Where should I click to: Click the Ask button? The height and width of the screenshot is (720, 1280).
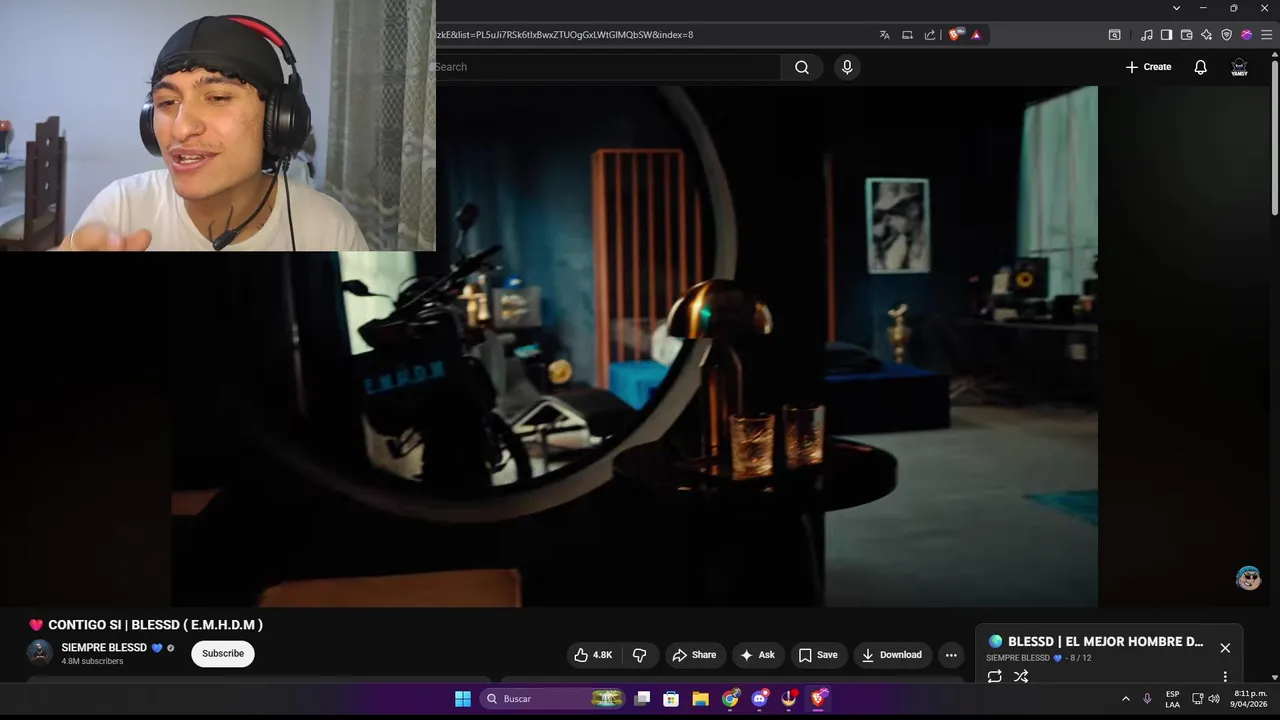757,655
